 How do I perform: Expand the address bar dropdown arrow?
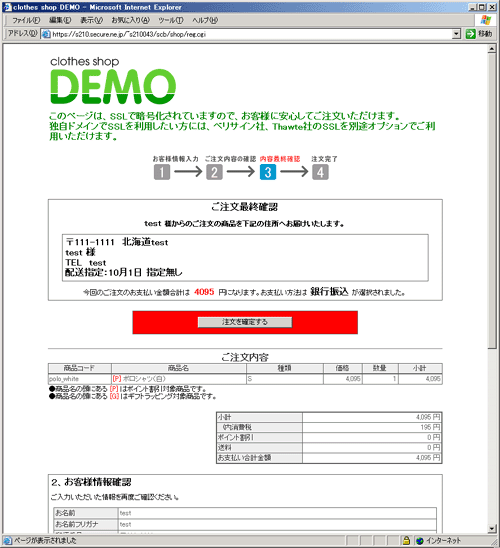[456, 34]
